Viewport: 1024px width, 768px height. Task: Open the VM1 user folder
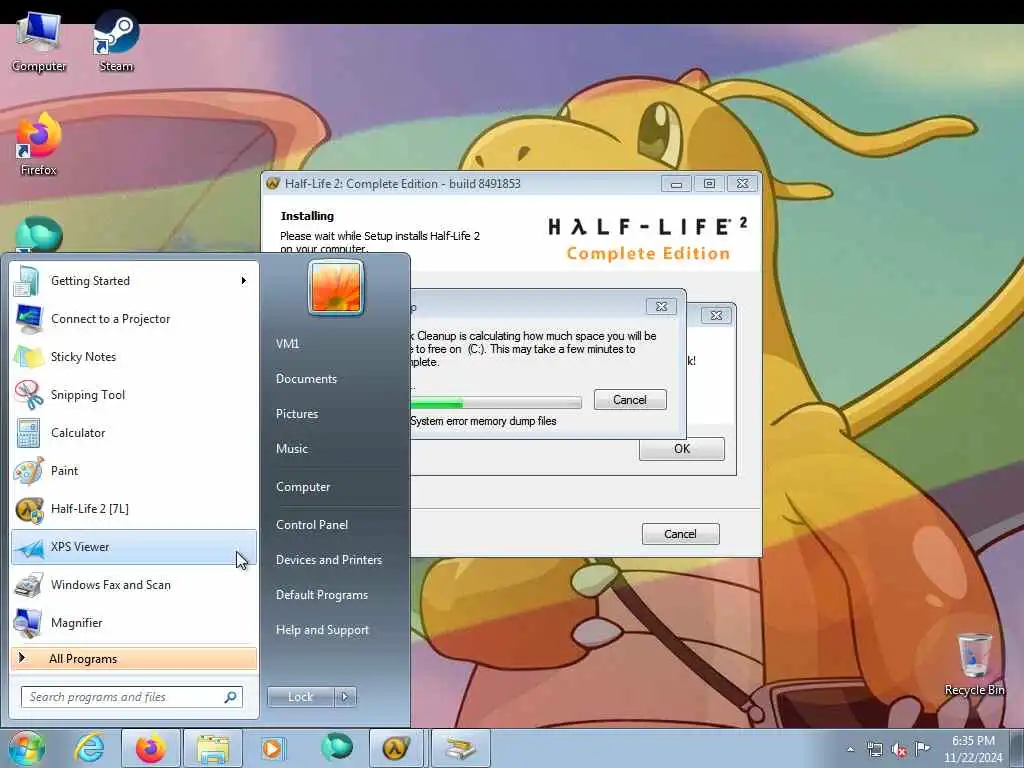click(287, 344)
